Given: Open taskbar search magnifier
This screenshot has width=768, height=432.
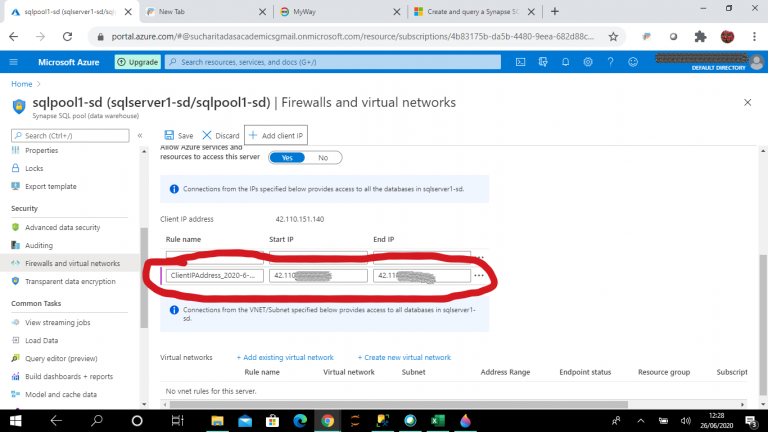Looking at the screenshot, I should (x=97, y=421).
